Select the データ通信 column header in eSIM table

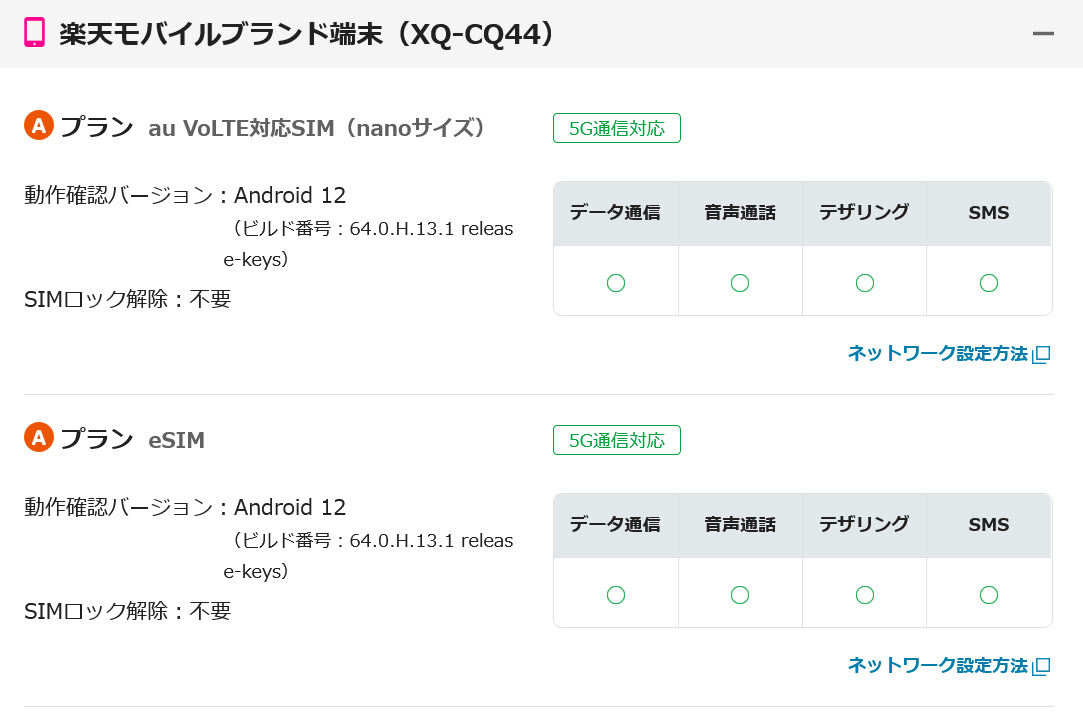point(615,525)
